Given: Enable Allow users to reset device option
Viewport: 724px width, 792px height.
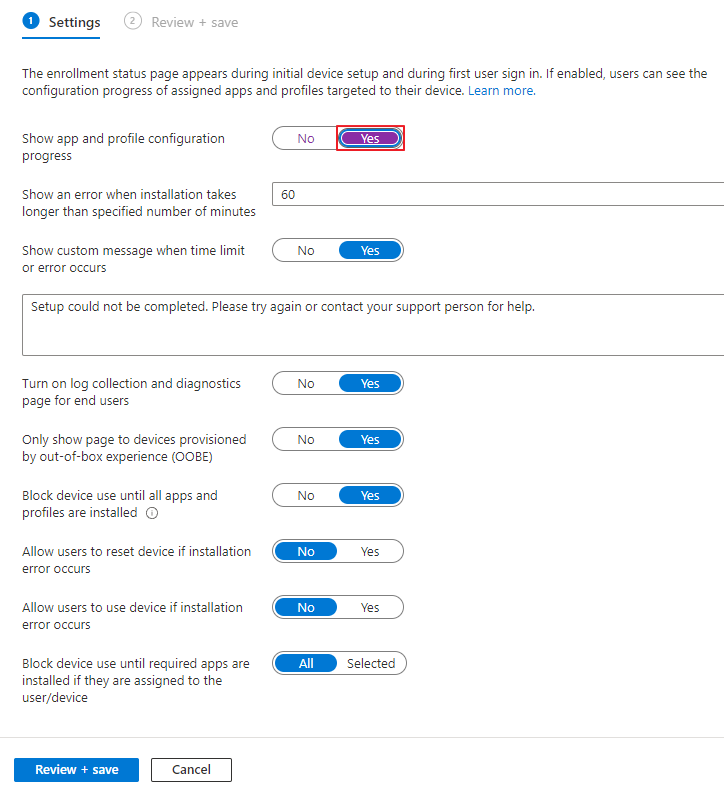Looking at the screenshot, I should point(370,552).
